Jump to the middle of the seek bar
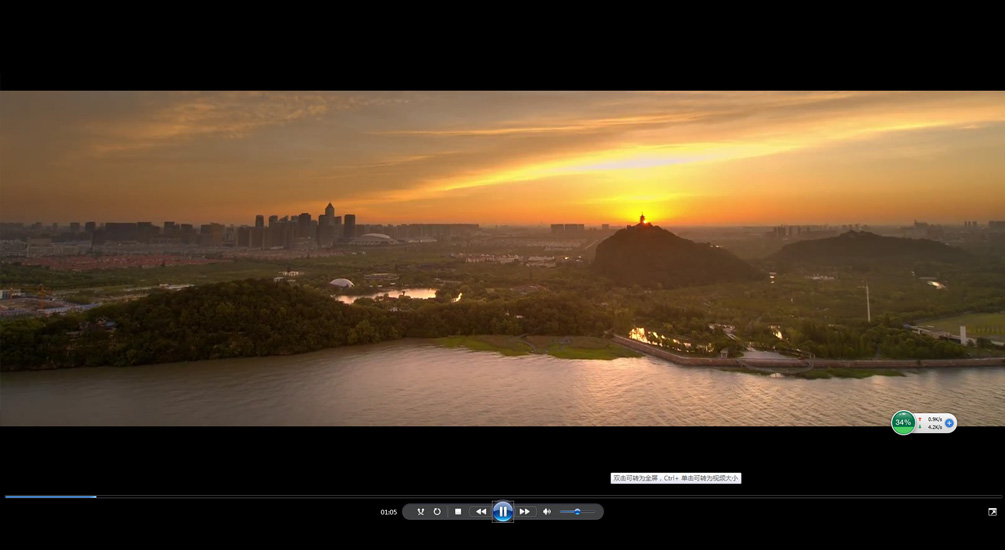Image resolution: width=1005 pixels, height=550 pixels. (x=502, y=496)
